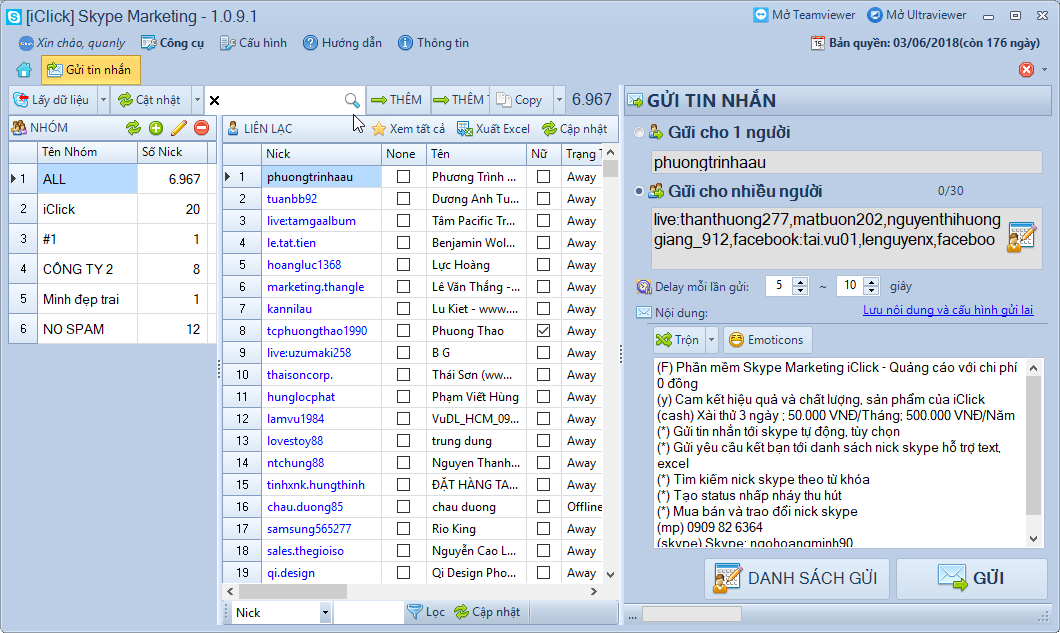The width and height of the screenshot is (1060, 633).
Task: Click Cập nhật in the contacts header
Action: click(575, 128)
